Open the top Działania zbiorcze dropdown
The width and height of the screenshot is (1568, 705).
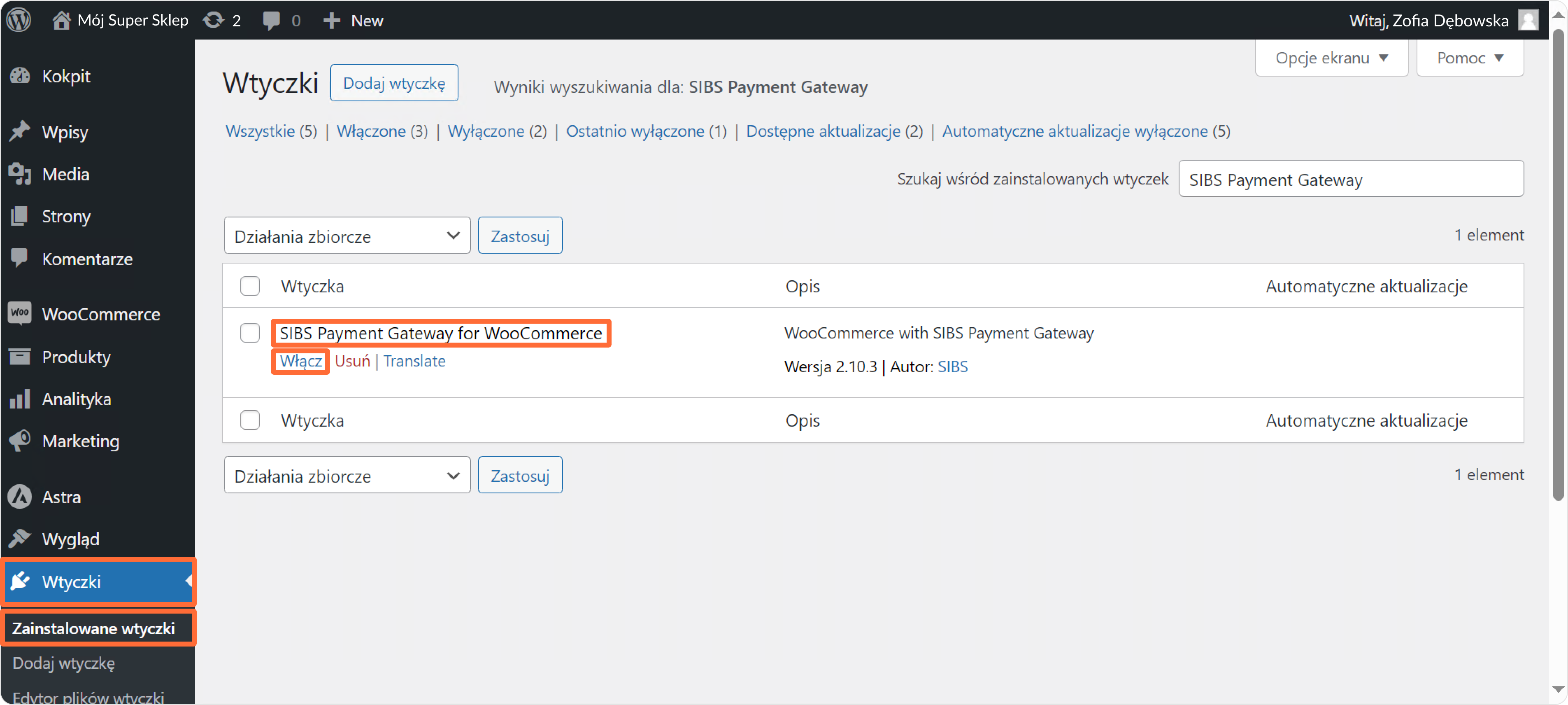point(347,236)
